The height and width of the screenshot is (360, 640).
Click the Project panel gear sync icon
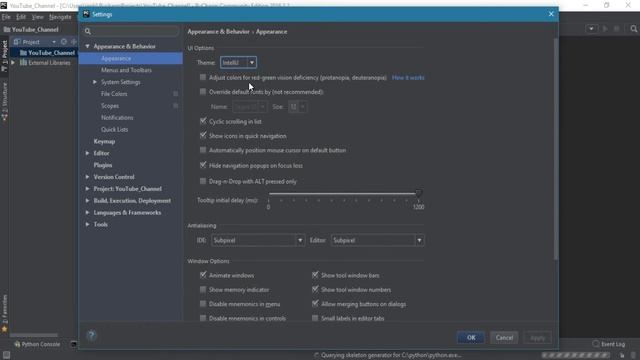64,42
